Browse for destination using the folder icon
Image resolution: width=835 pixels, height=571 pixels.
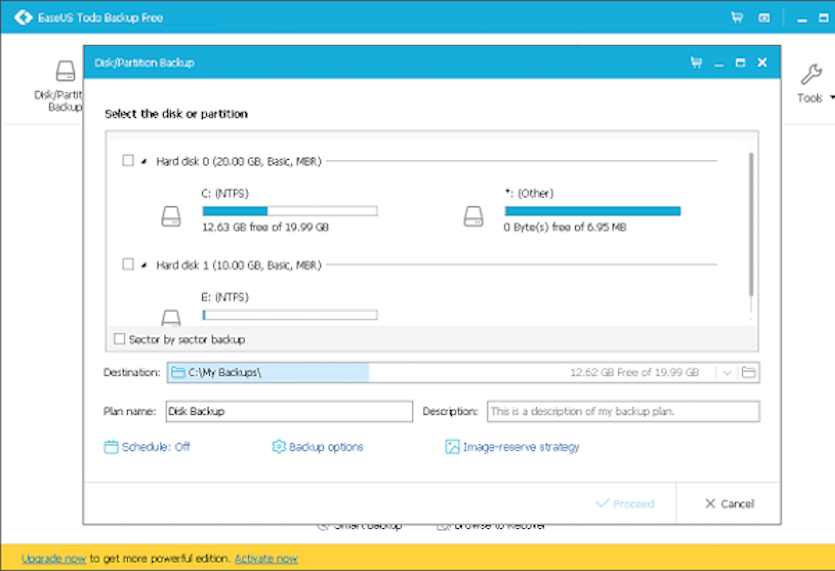coord(749,373)
